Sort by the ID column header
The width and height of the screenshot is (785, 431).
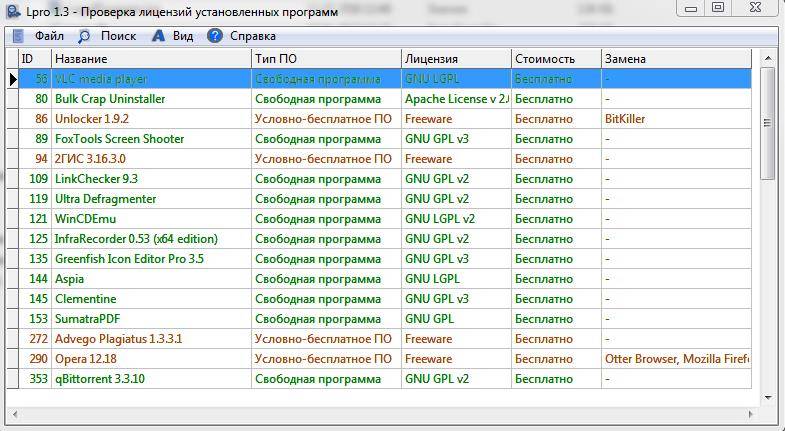point(35,59)
